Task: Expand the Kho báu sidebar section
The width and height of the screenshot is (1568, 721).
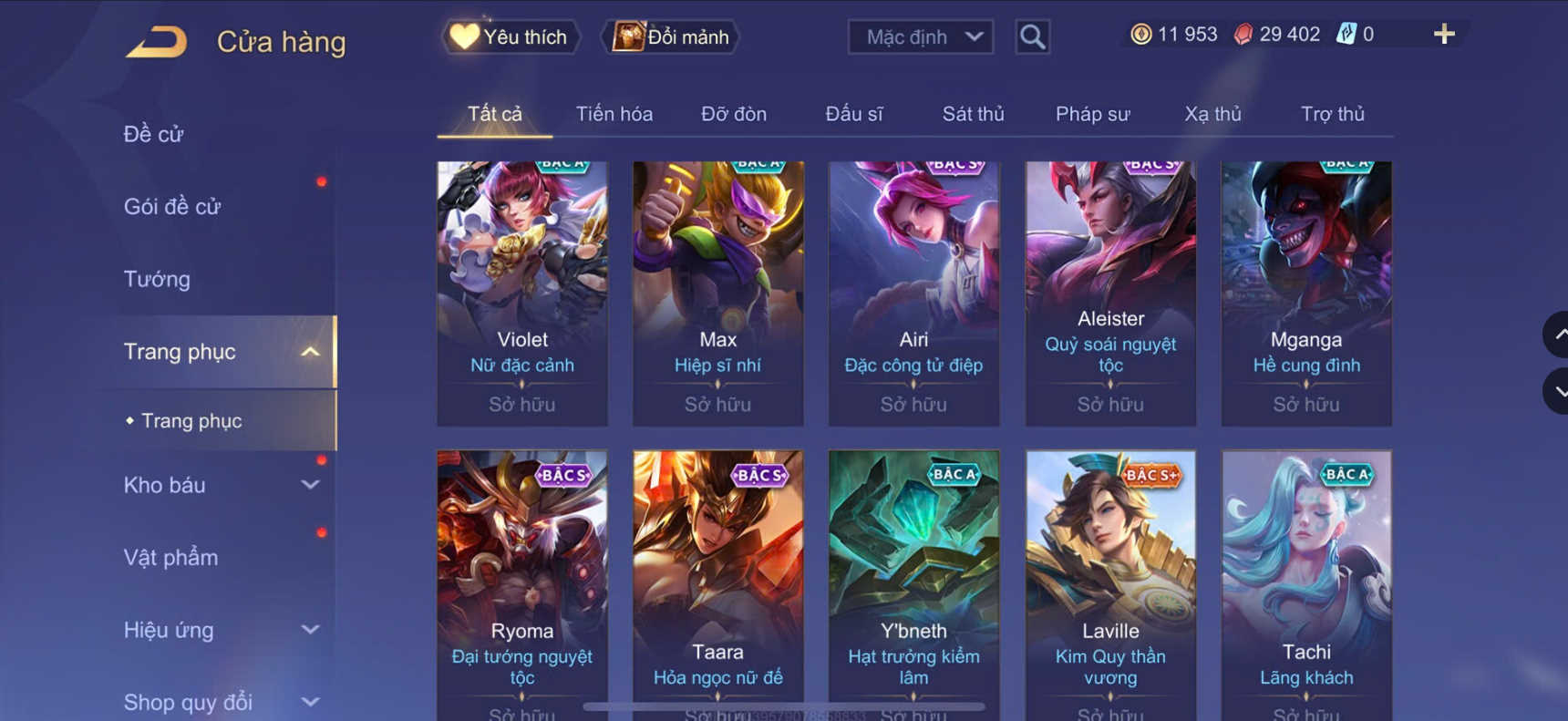Action: (310, 485)
